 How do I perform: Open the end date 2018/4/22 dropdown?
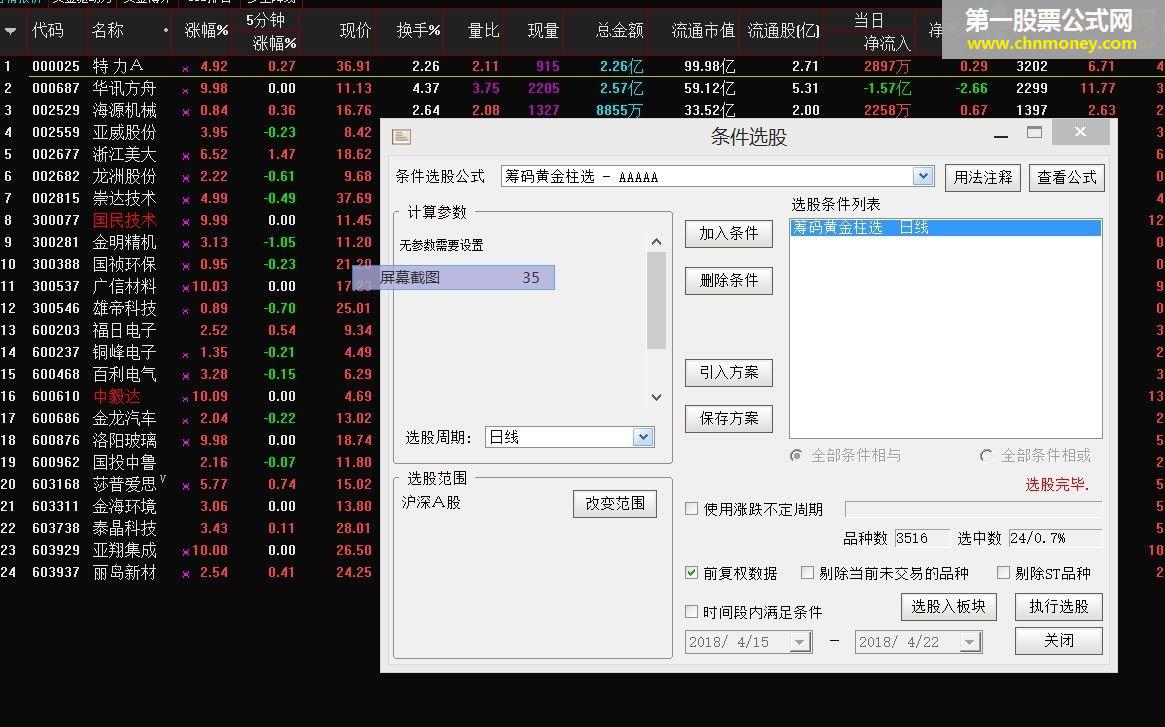969,642
